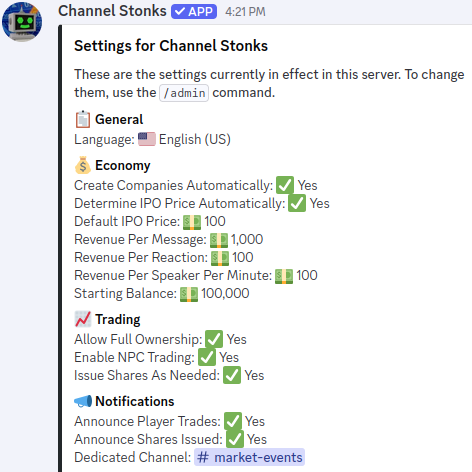
Task: Click the Create Companies Automatically checkmark
Action: coord(285,185)
